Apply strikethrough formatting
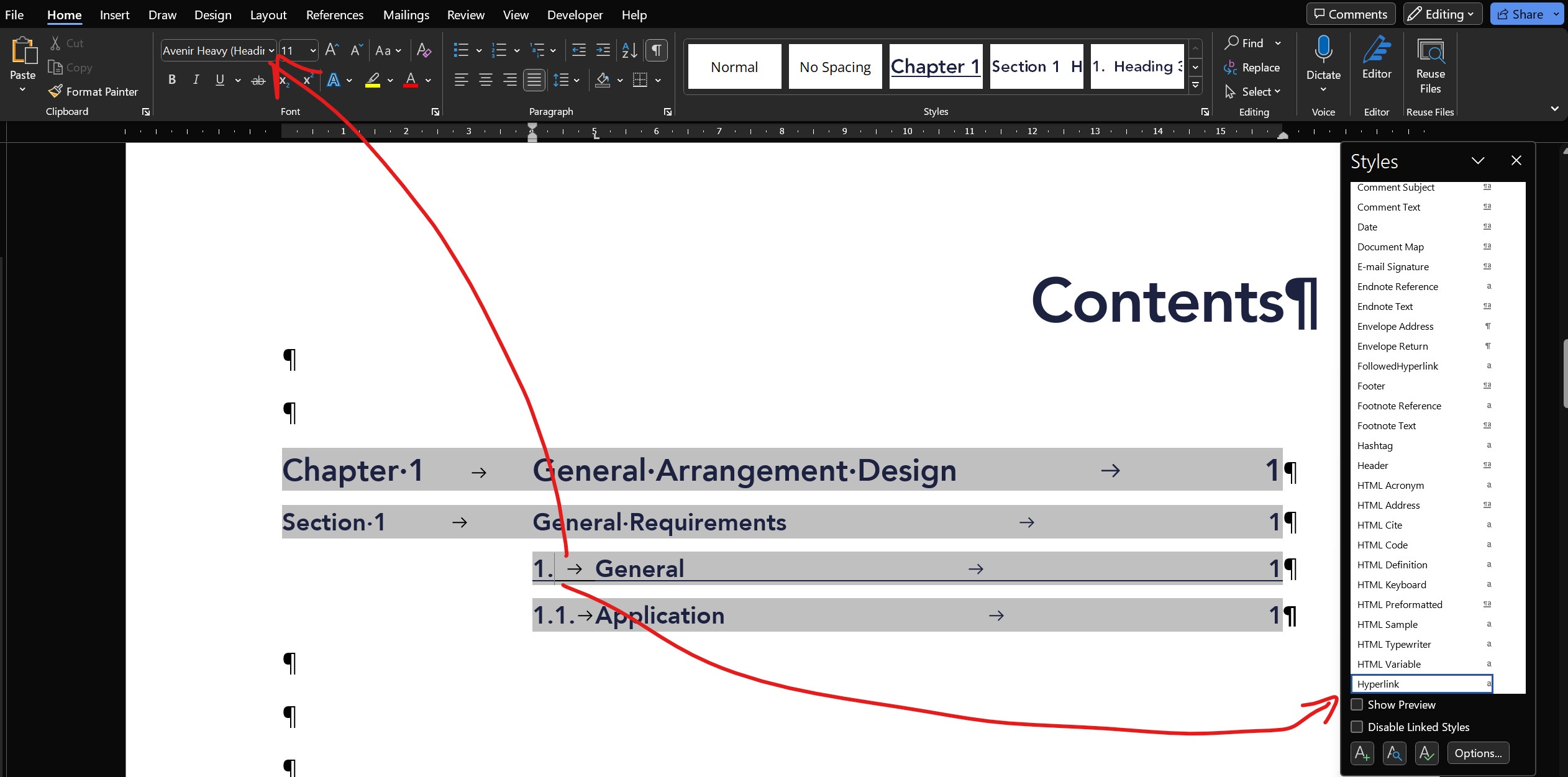Screen dimensions: 1568x777 coord(258,80)
